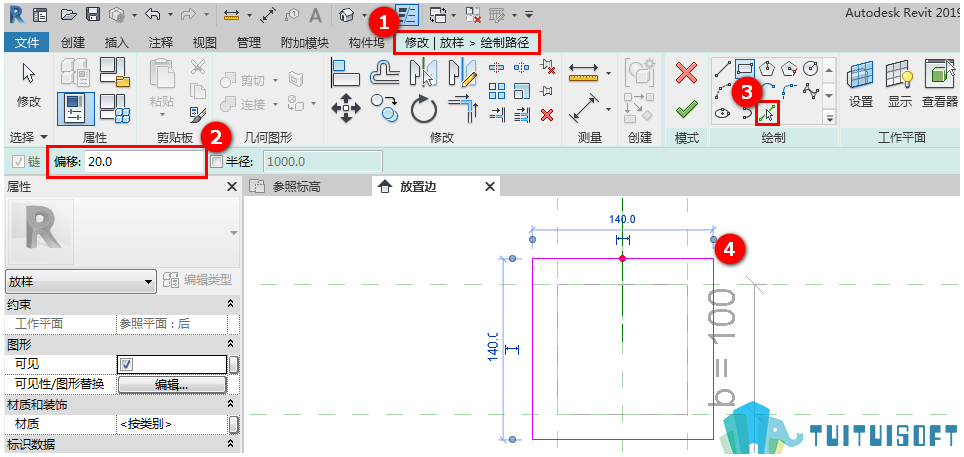Switch to the 注释 ribbon tab
The width and height of the screenshot is (964, 457).
pos(161,42)
